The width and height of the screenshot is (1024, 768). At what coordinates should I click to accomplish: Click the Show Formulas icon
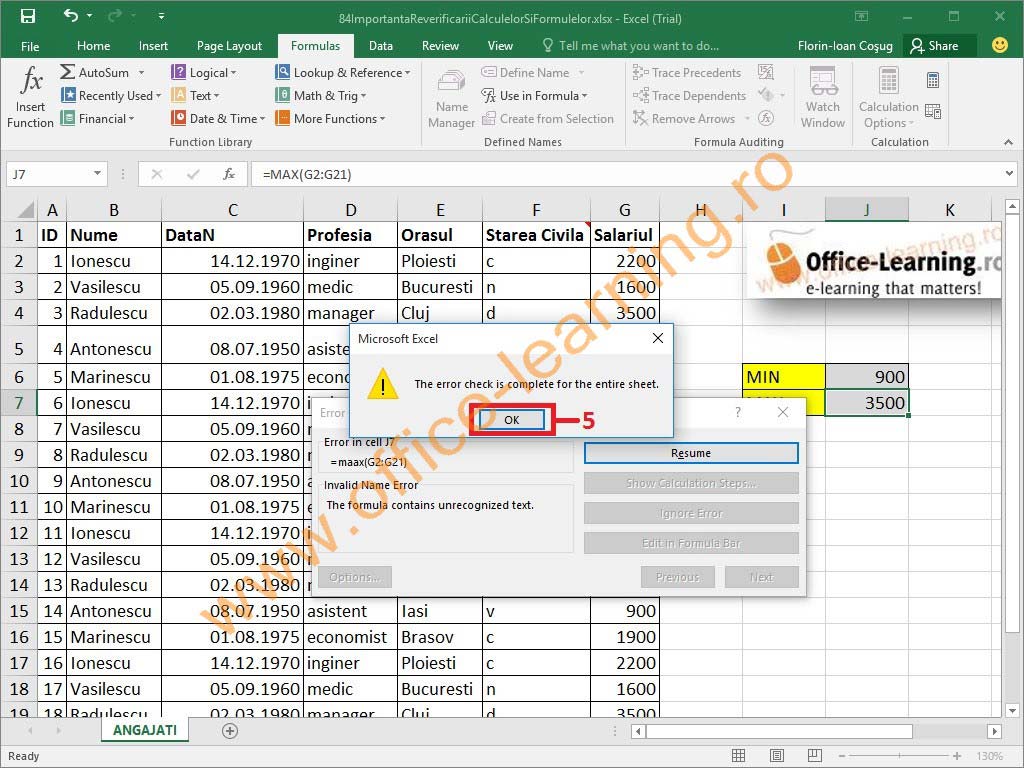[x=765, y=72]
